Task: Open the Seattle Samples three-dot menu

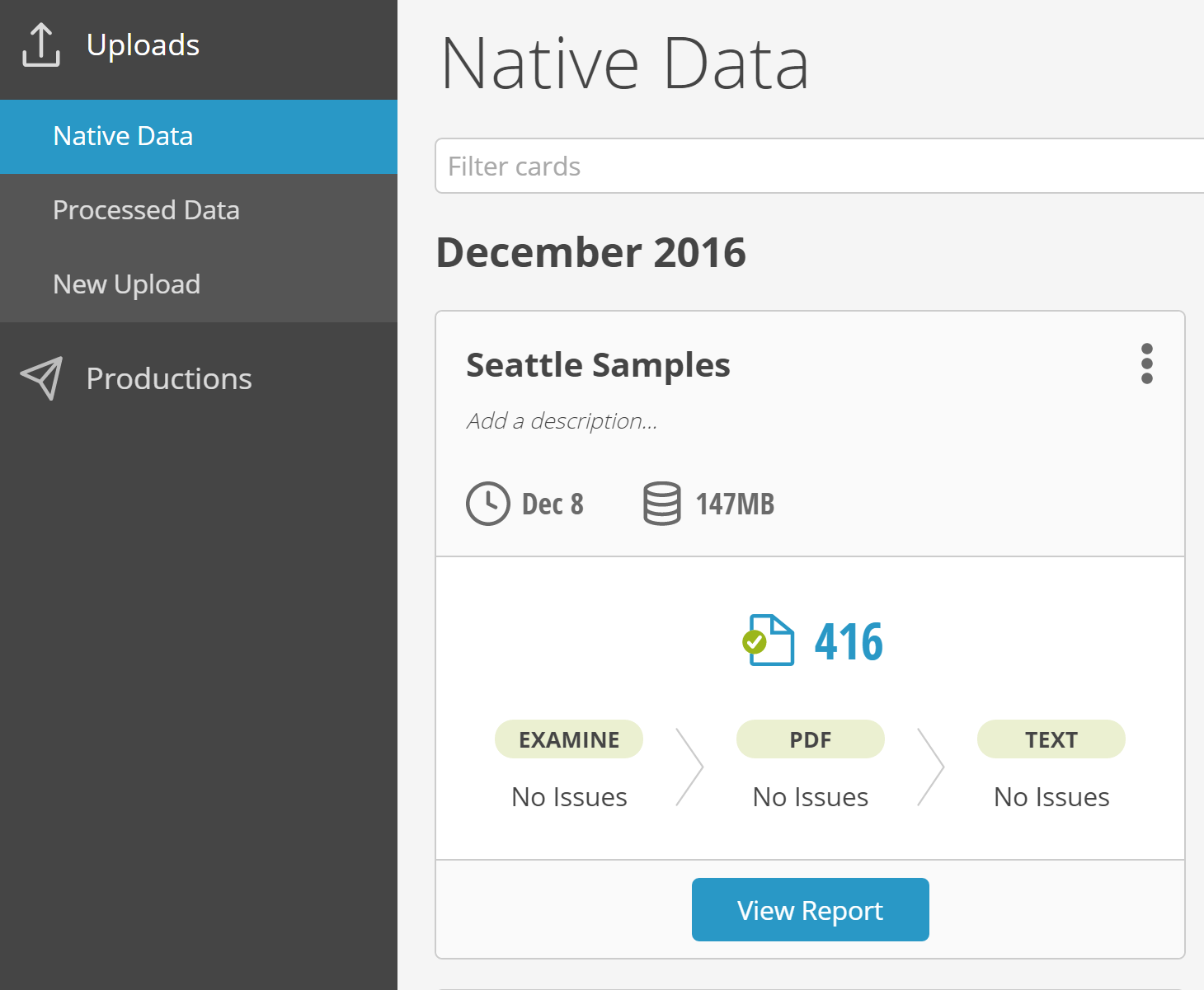Action: (1146, 364)
